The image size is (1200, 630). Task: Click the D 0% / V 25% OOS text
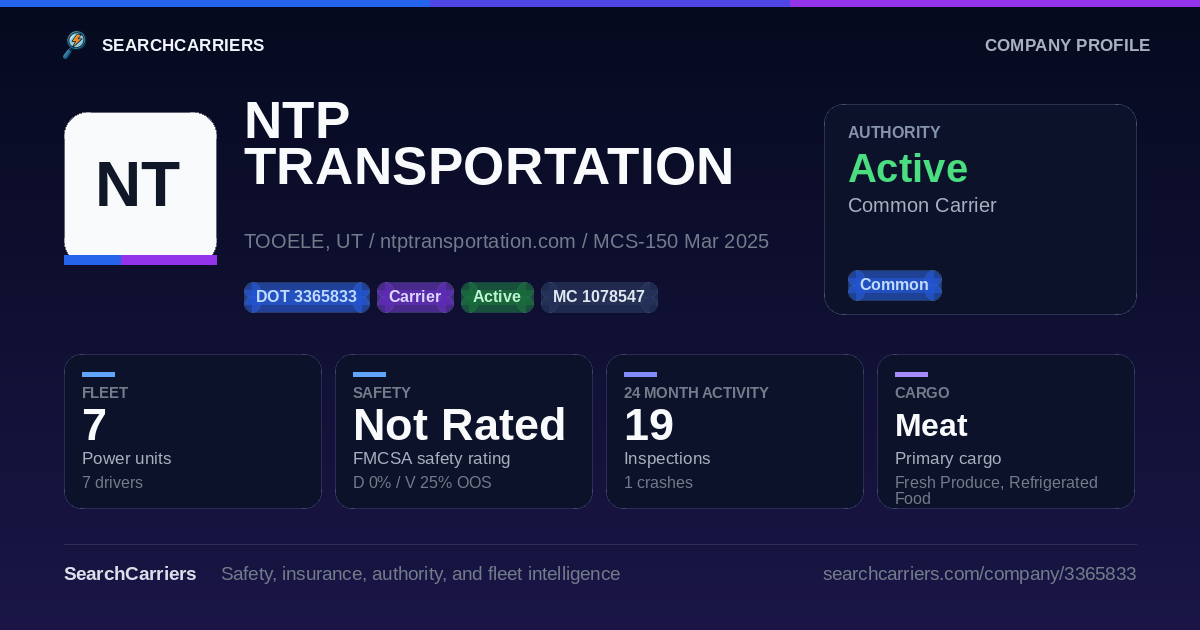pyautogui.click(x=422, y=483)
